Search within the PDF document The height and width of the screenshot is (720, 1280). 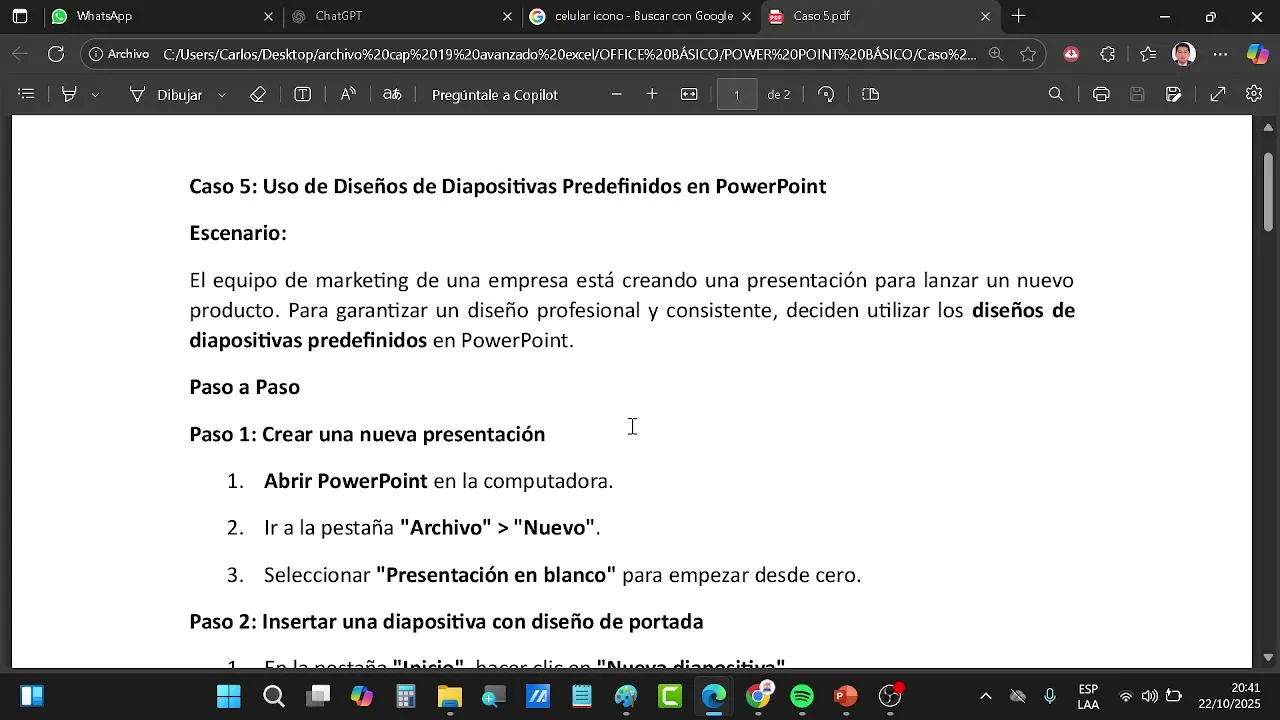click(x=1056, y=94)
